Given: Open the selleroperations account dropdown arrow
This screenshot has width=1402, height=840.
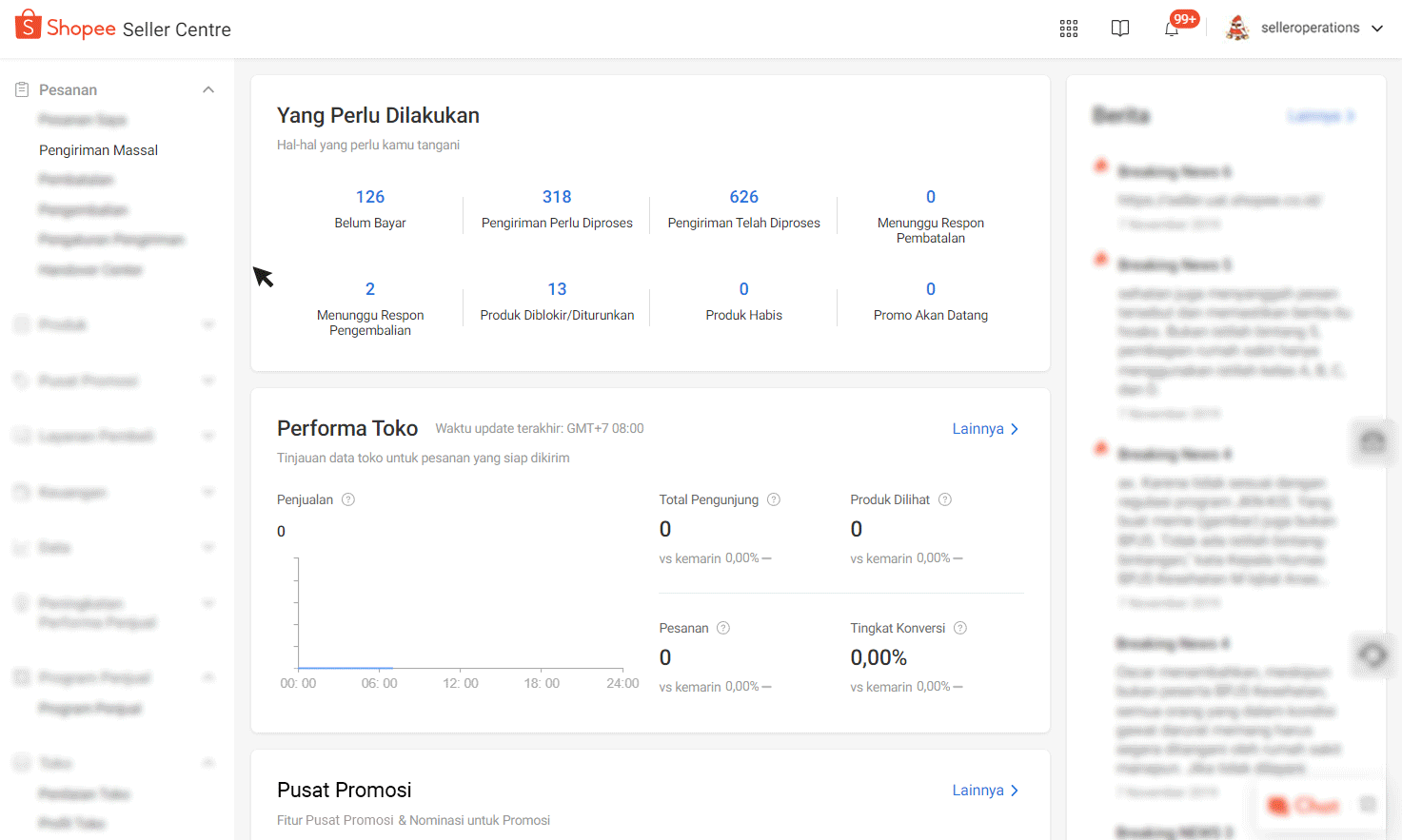Looking at the screenshot, I should [1377, 29].
